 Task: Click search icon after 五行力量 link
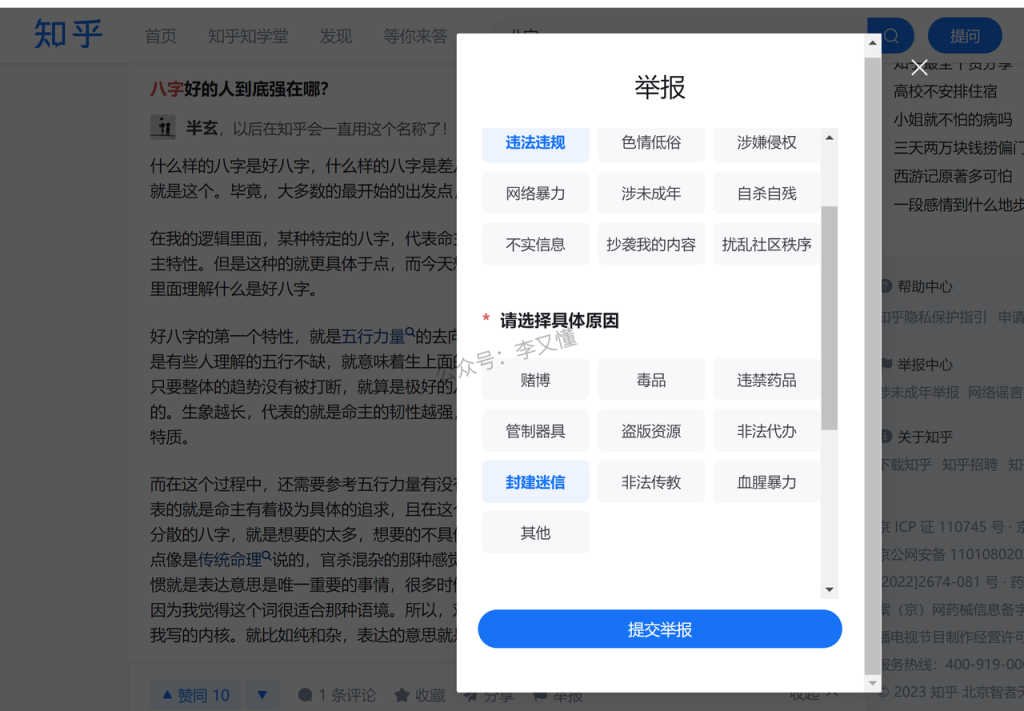[410, 332]
